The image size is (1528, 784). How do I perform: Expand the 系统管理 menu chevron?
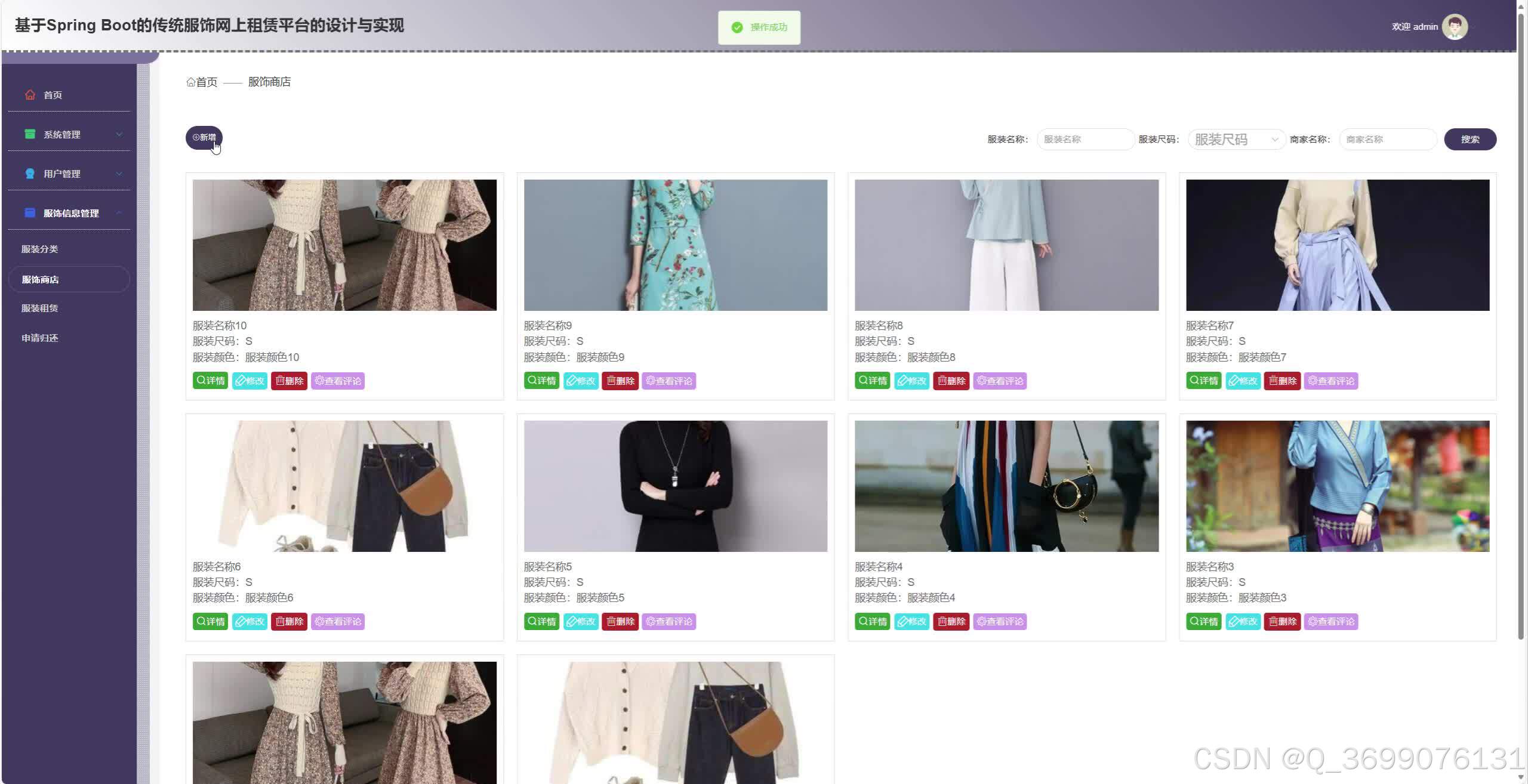point(119,134)
